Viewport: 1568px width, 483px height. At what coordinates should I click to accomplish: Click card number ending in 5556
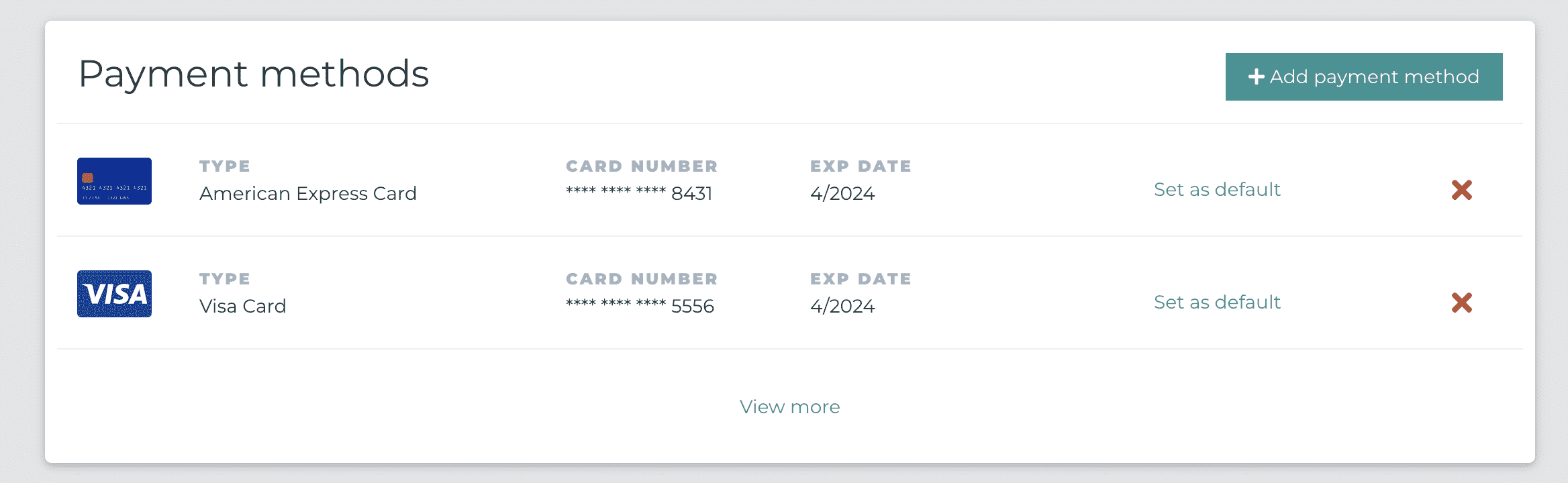point(640,306)
